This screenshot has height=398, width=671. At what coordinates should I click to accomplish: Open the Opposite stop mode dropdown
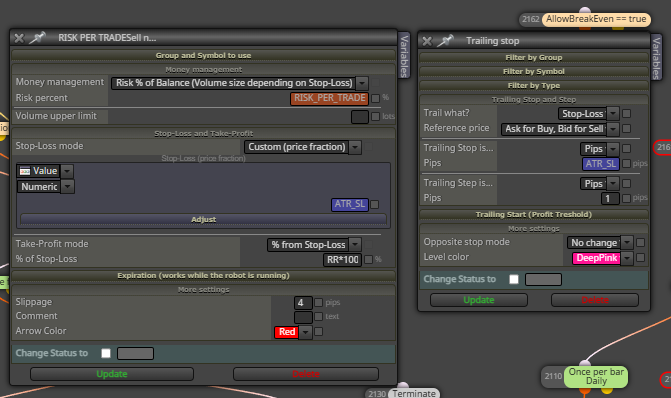coord(600,243)
